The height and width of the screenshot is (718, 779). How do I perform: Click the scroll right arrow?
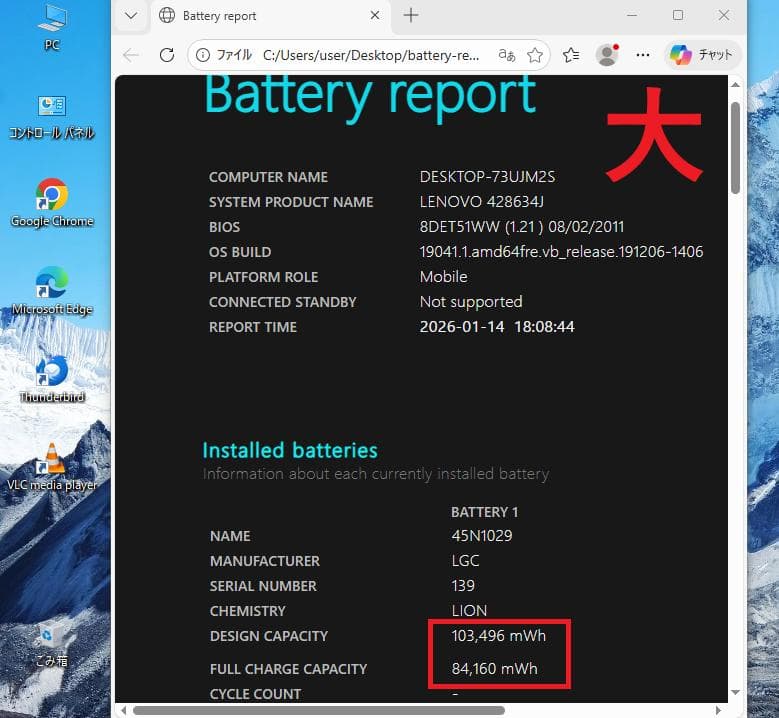pyautogui.click(x=718, y=710)
